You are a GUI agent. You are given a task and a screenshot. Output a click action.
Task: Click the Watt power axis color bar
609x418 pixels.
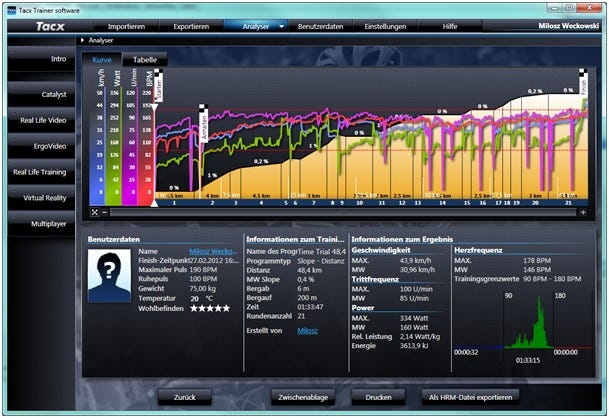coord(113,146)
